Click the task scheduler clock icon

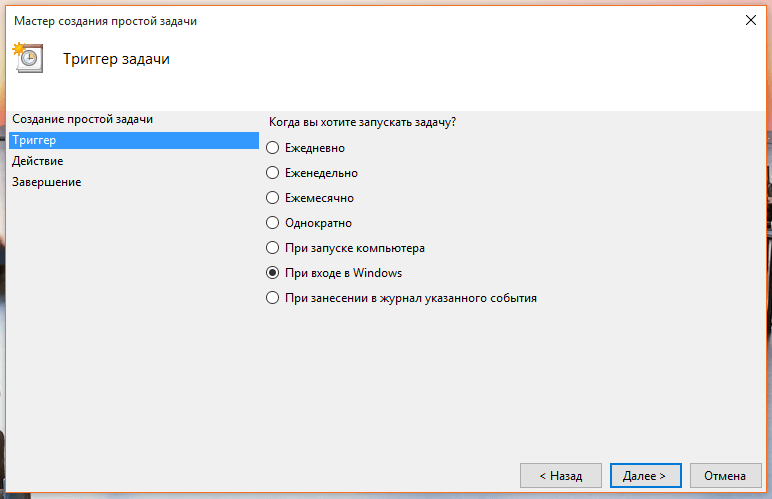pos(29,59)
